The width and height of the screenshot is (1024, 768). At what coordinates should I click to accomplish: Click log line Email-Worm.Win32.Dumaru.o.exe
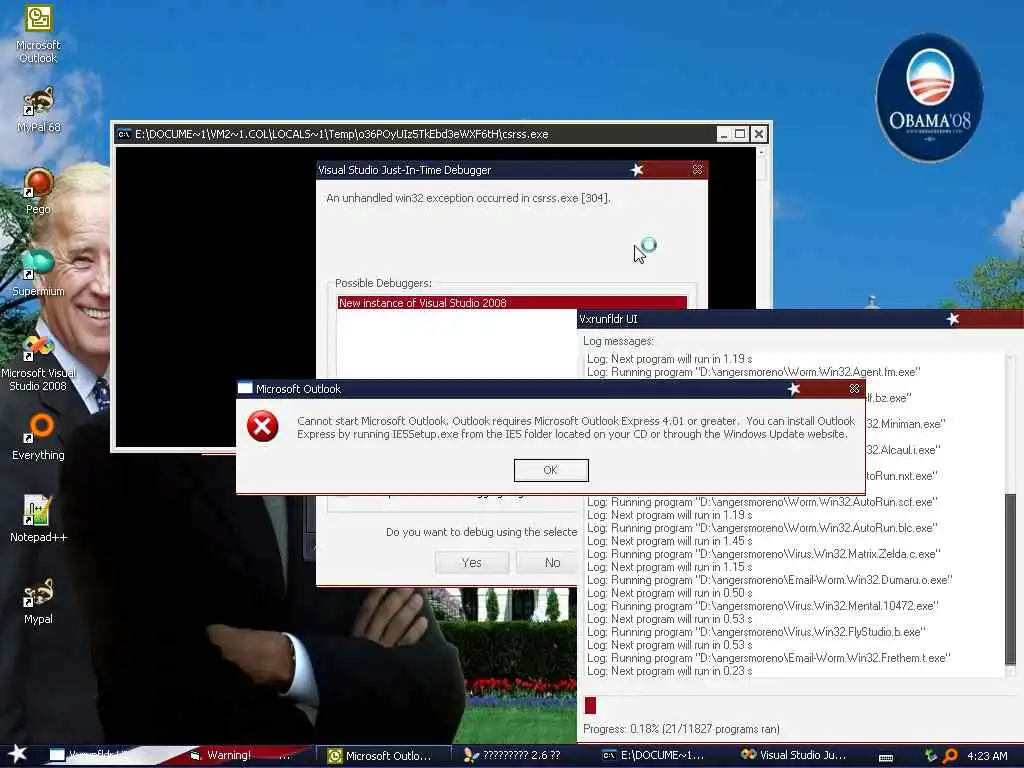[x=769, y=580]
